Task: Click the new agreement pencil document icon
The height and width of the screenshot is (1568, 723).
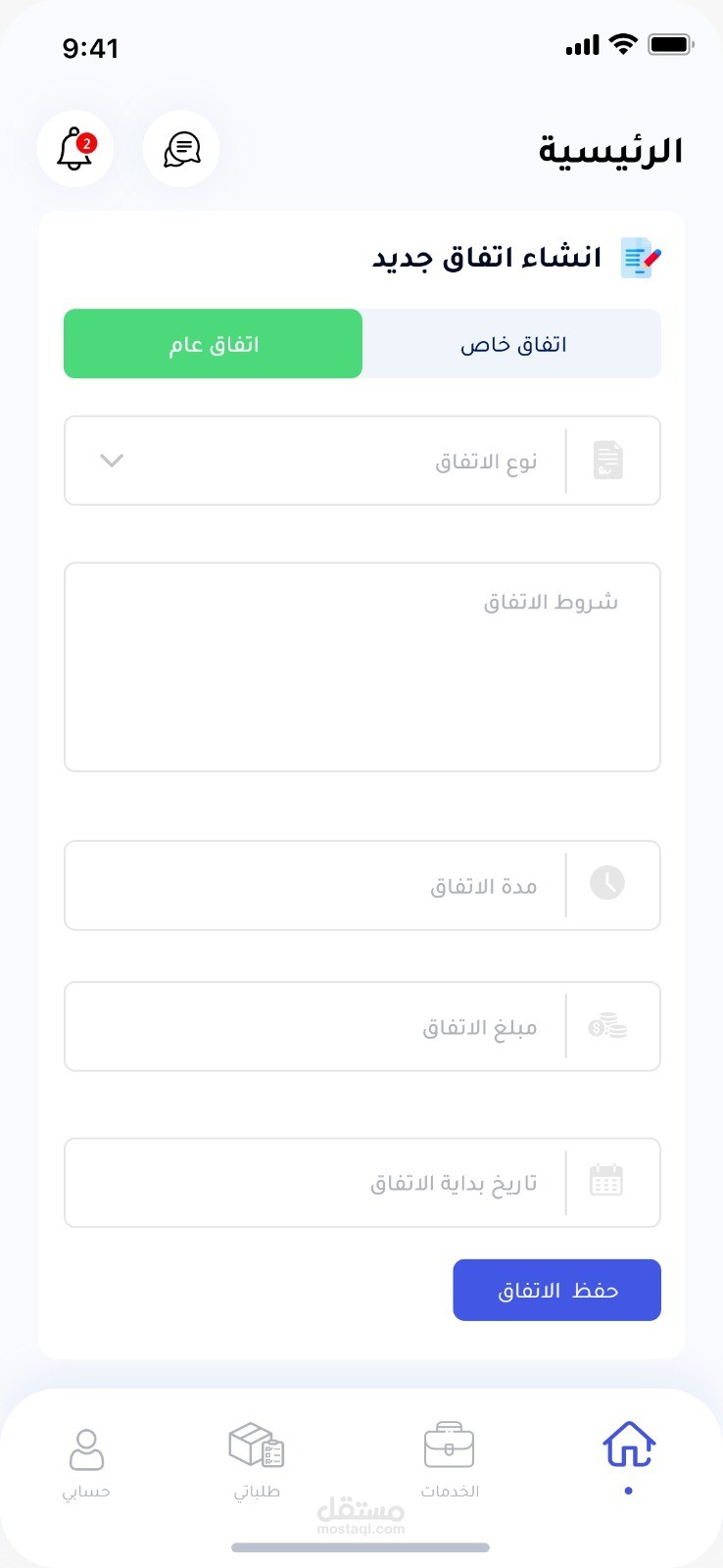Action: (x=641, y=258)
